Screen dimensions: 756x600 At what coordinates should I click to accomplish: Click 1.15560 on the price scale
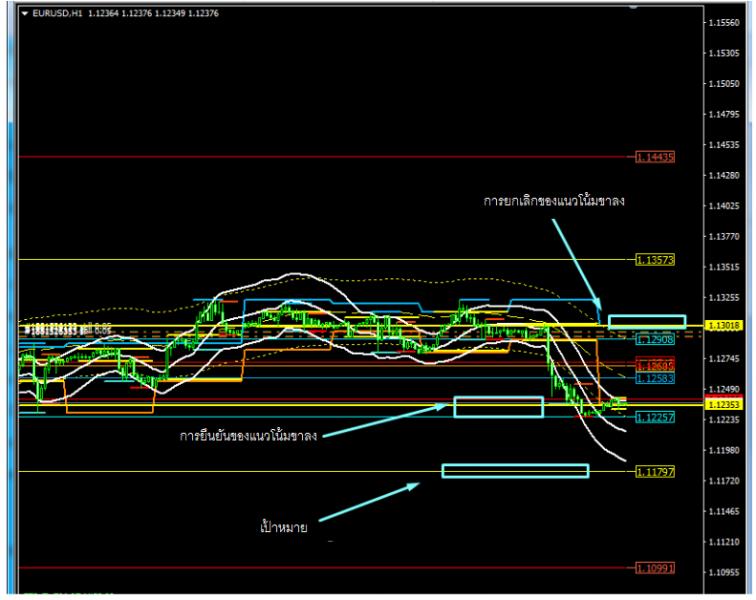[724, 23]
